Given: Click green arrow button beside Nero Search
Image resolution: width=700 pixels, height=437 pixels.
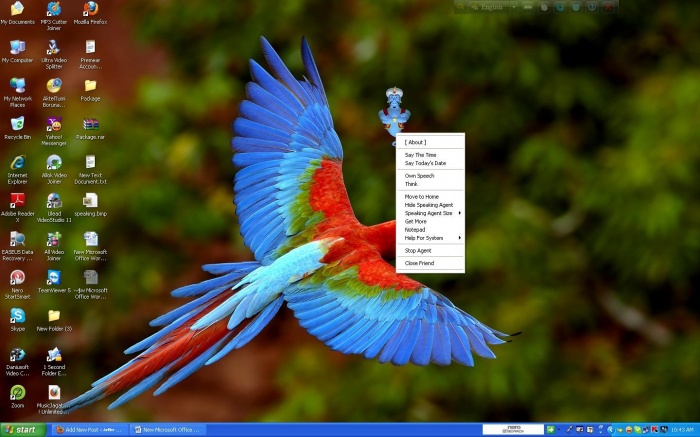Looking at the screenshot, I should 550,430.
